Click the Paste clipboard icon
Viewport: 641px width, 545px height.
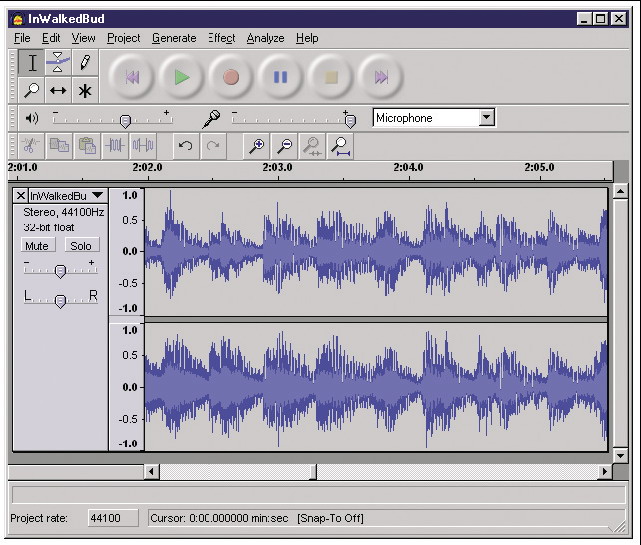87,146
